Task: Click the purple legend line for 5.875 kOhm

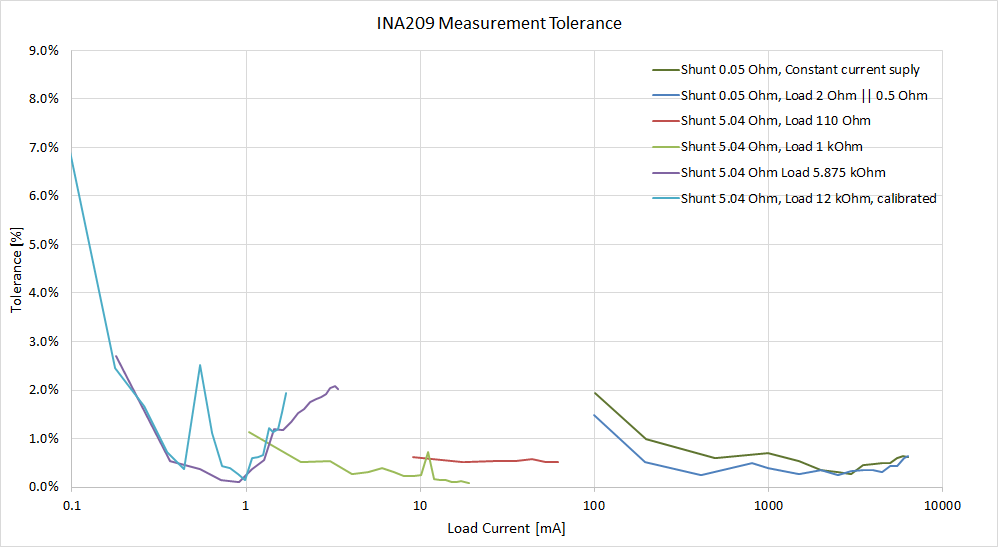Action: click(666, 173)
